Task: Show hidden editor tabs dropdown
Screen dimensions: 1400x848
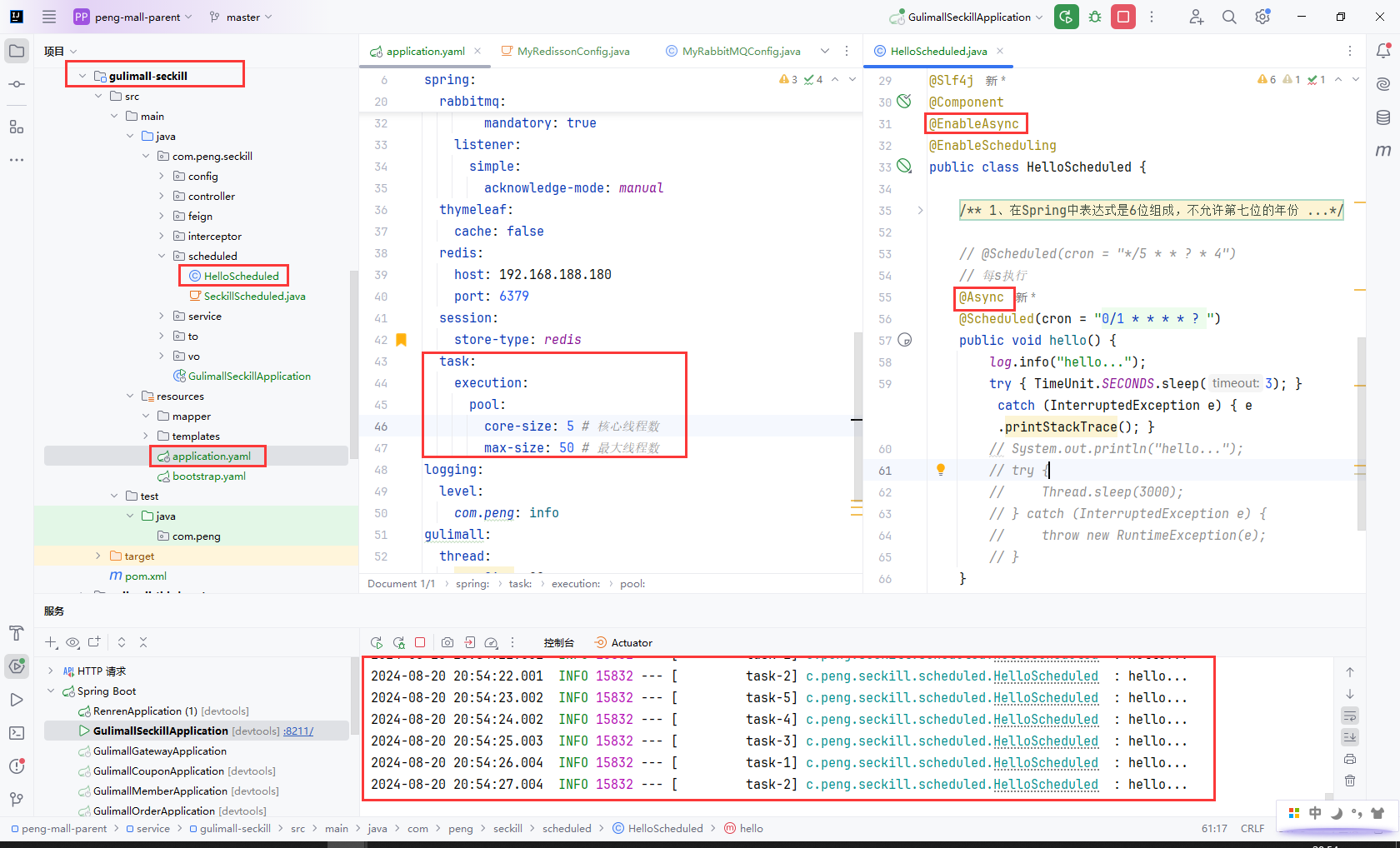Action: (825, 51)
